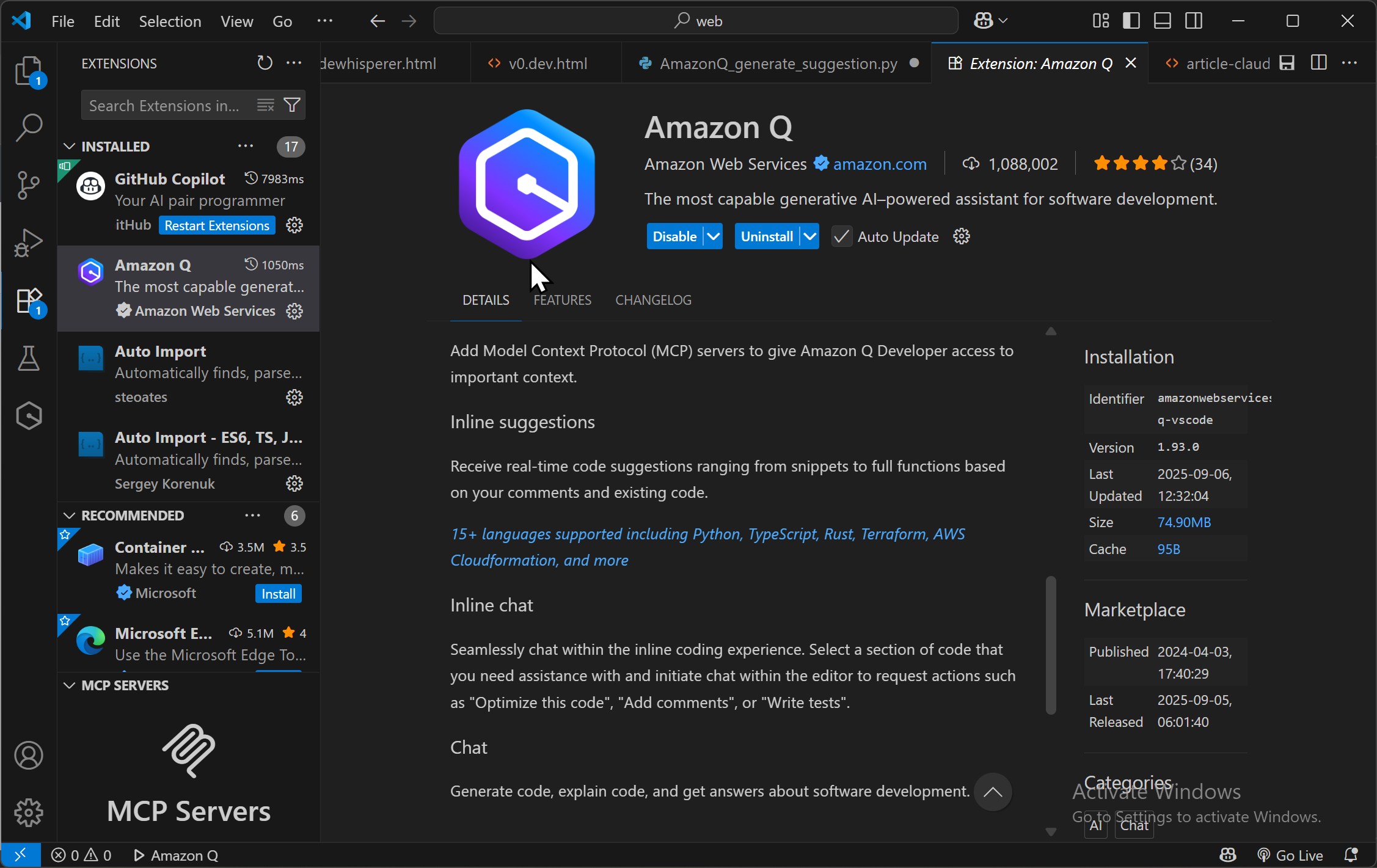Open the Source Control view
Screen dimensions: 1377x868
[x=28, y=185]
